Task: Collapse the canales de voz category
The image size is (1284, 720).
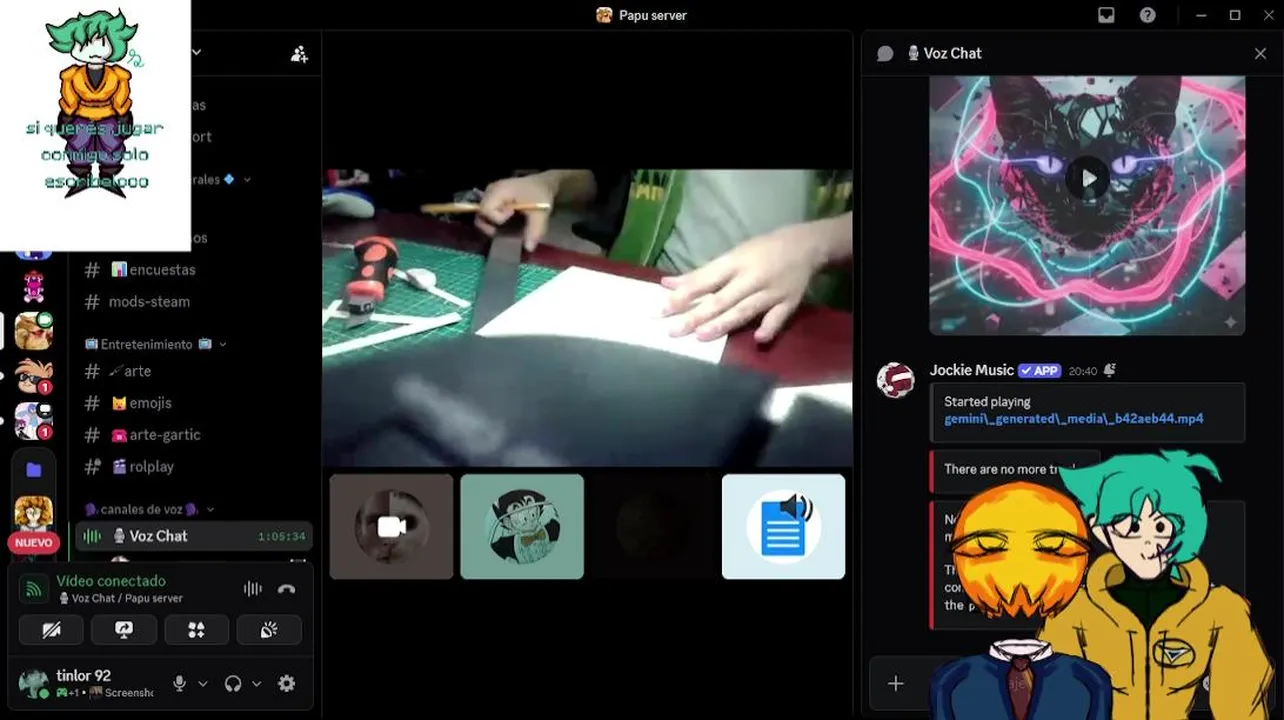Action: coord(148,510)
